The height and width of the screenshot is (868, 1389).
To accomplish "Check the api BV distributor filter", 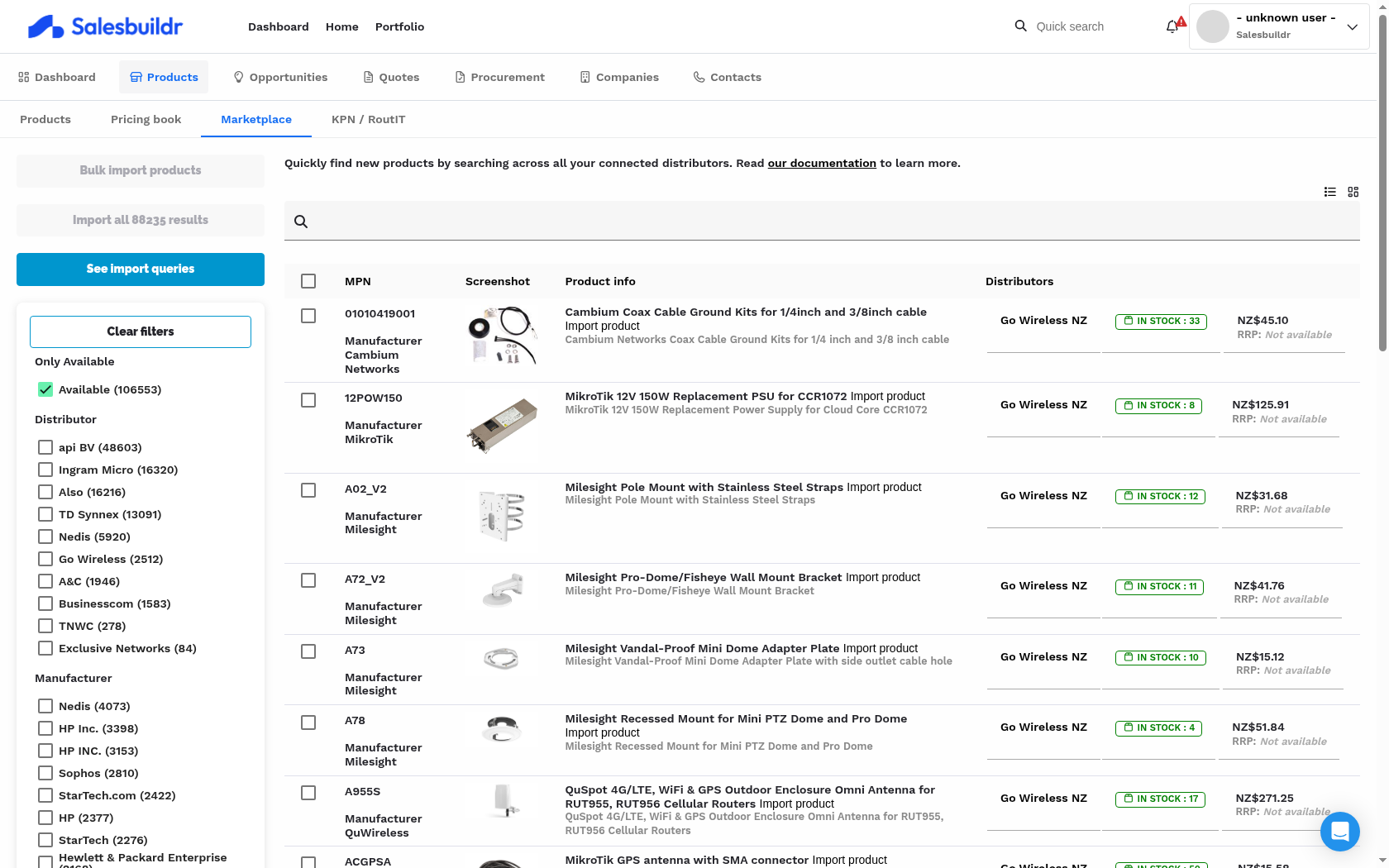I will [45, 447].
